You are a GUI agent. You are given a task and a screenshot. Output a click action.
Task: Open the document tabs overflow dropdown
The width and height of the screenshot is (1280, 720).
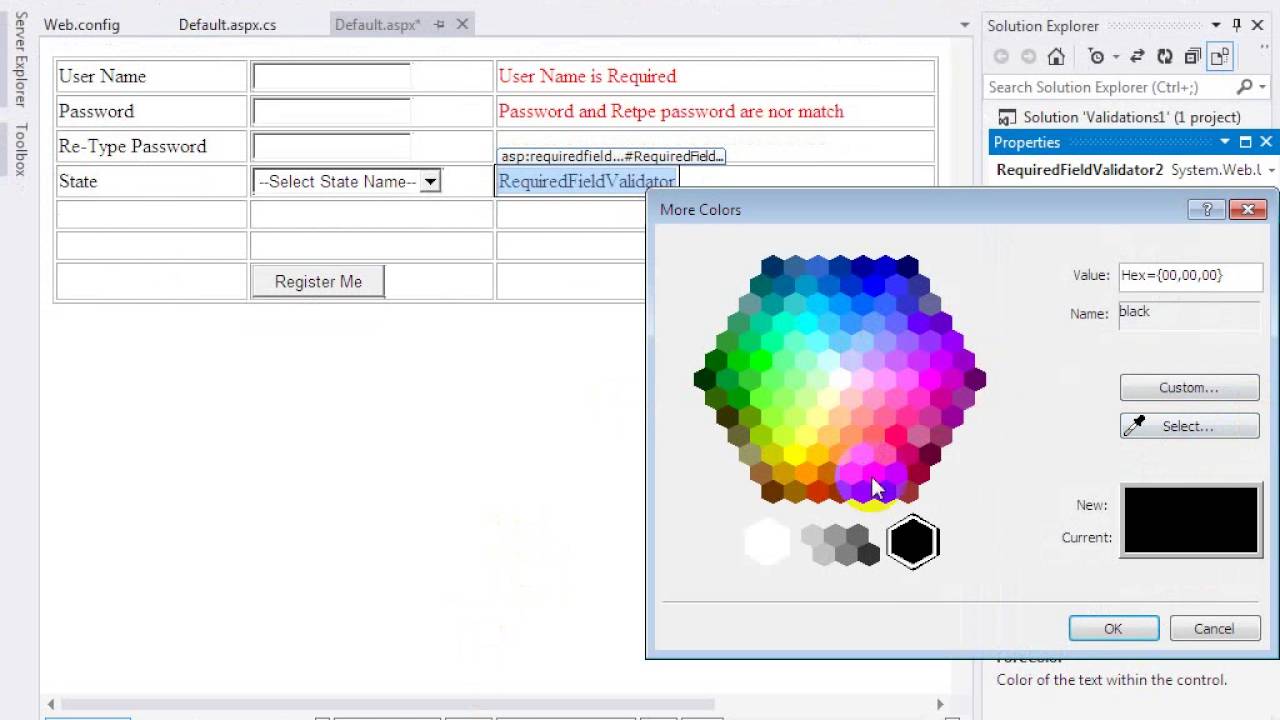click(x=964, y=25)
